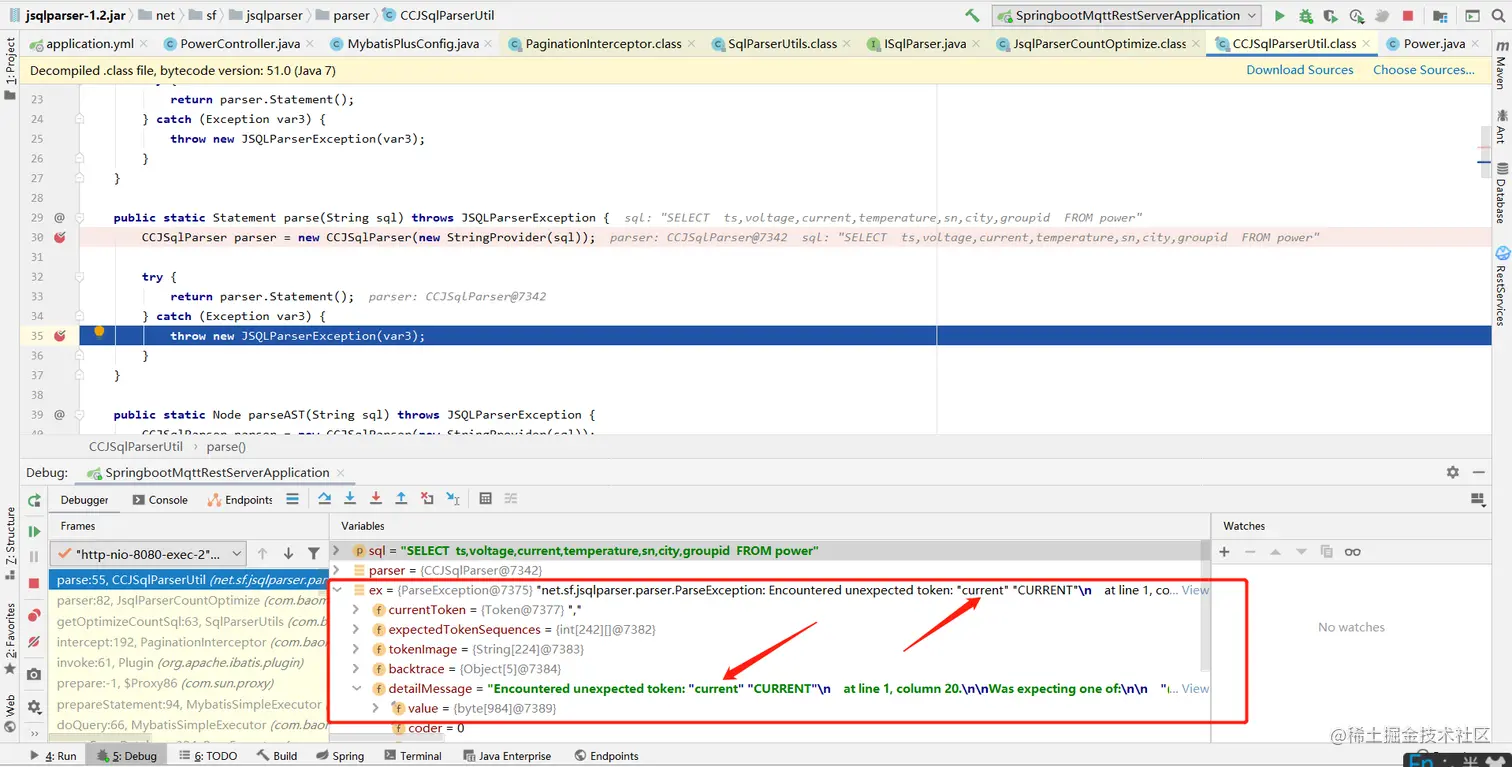Click the Force Step Into red down-arrow icon
Image resolution: width=1512 pixels, height=767 pixels.
click(376, 499)
